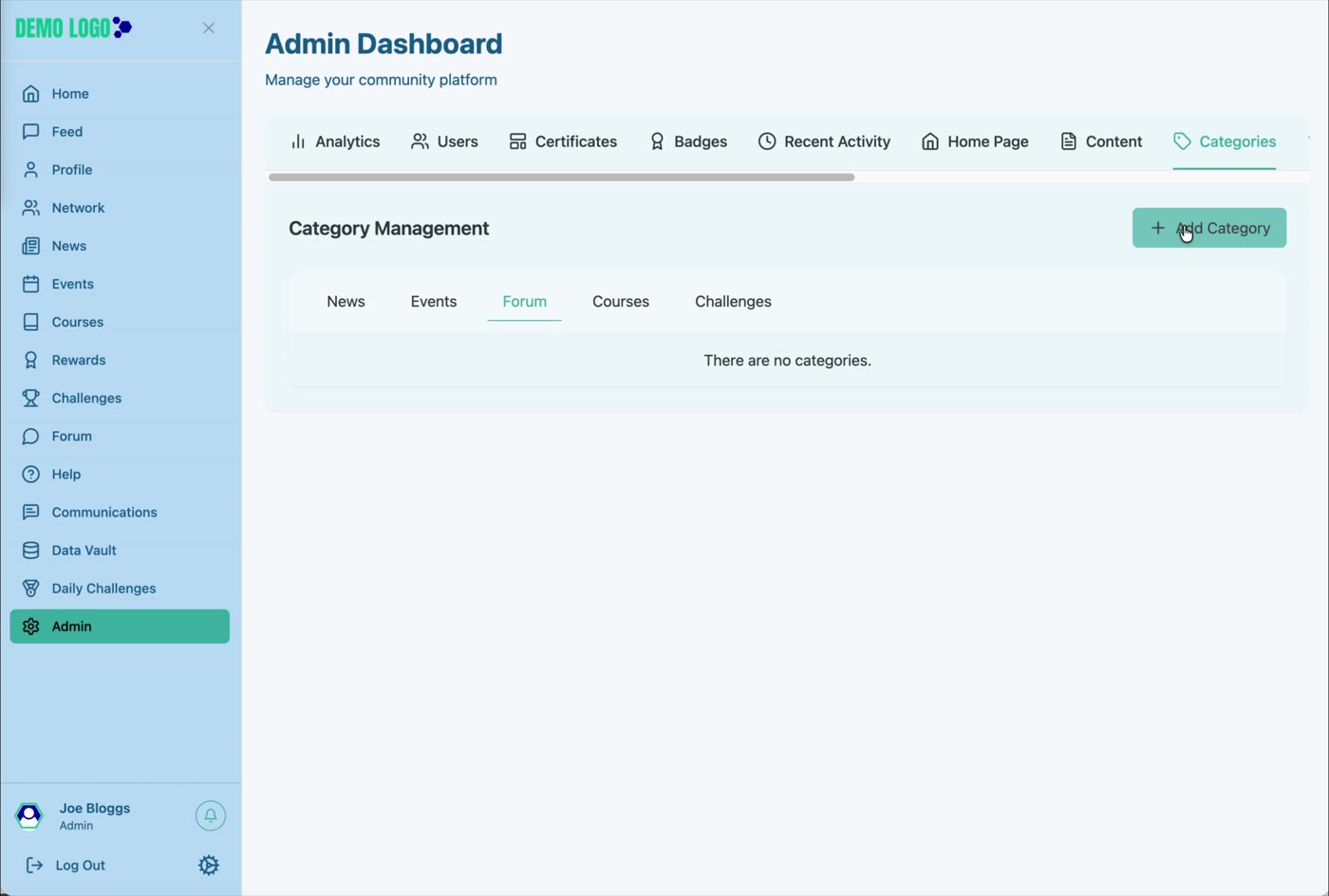
Task: Click the Analytics bar chart icon
Action: pos(298,141)
